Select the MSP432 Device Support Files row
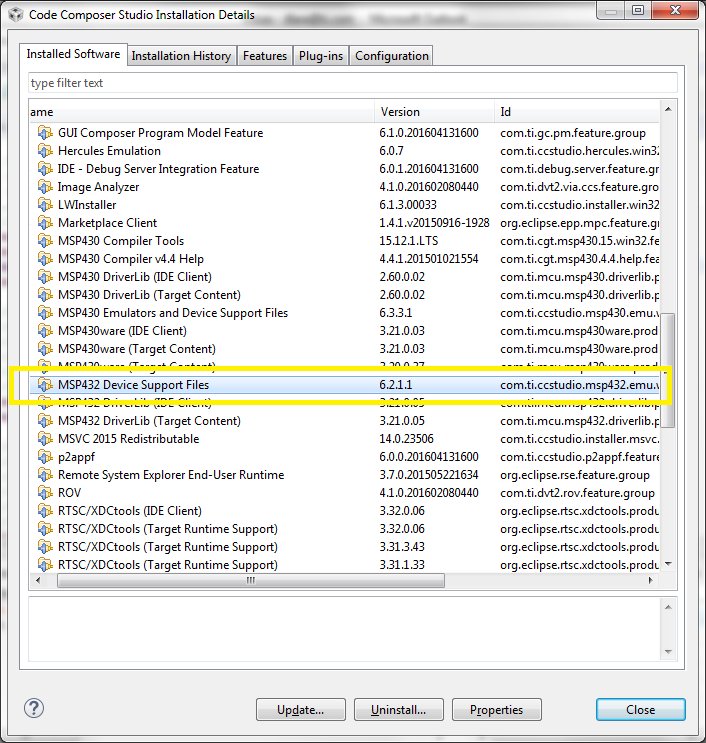The height and width of the screenshot is (743, 706). [344, 385]
